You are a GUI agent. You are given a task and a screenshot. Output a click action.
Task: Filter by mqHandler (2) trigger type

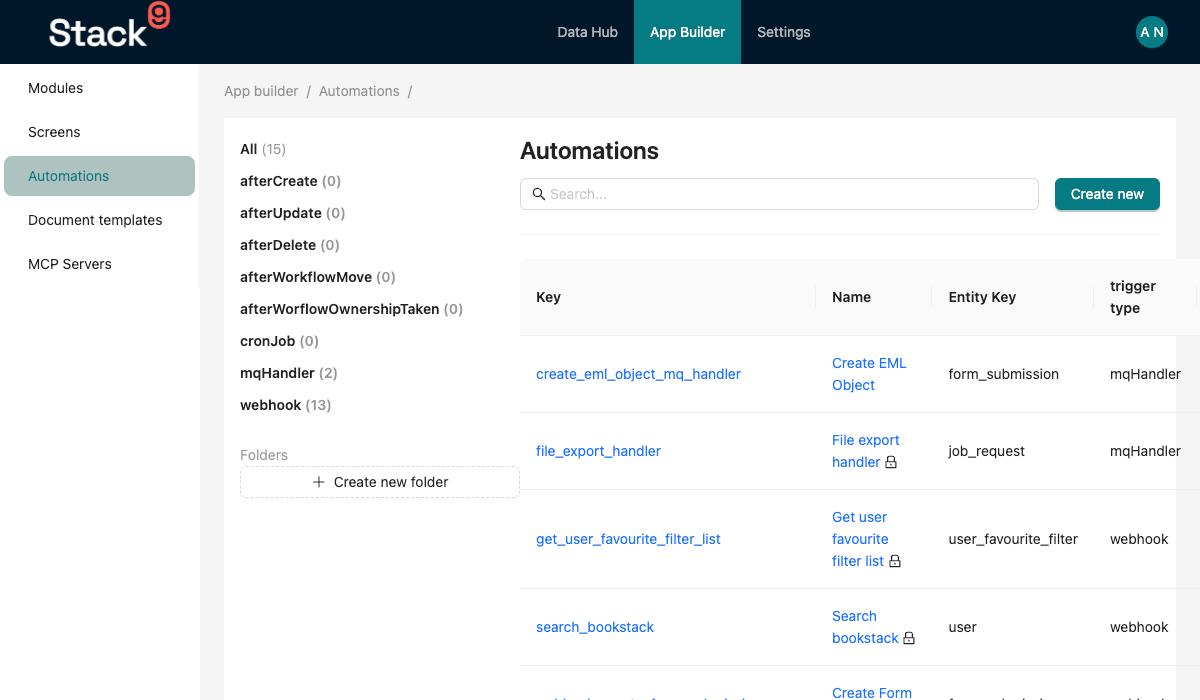289,373
